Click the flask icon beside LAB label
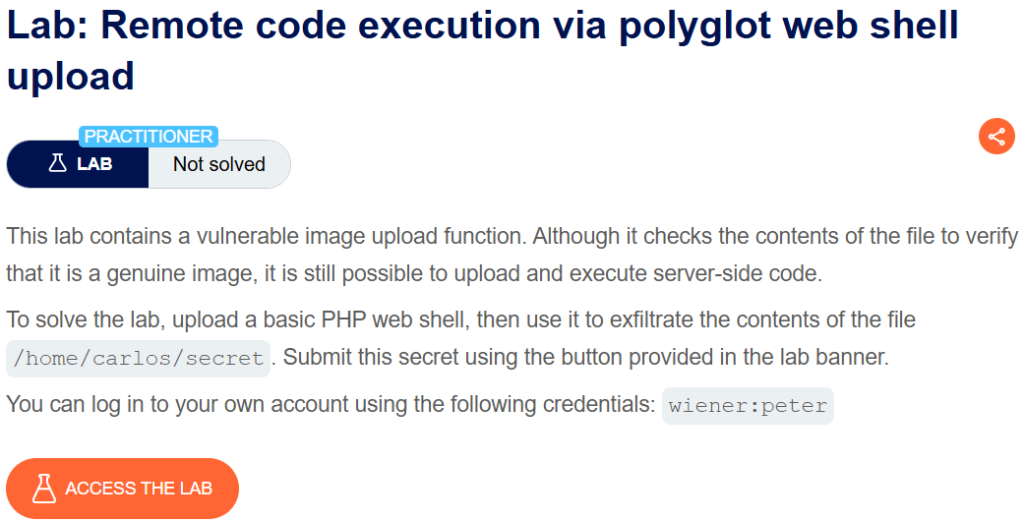Screen dimensions: 1024x521 pyautogui.click(x=57, y=163)
